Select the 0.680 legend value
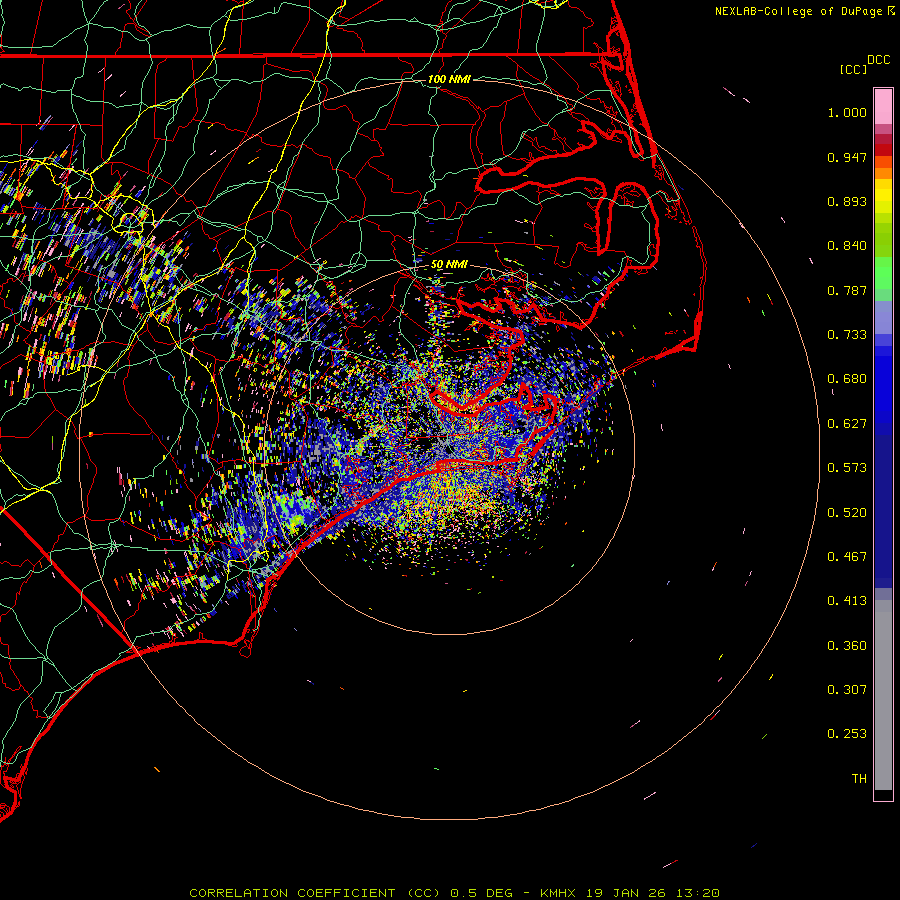 pos(847,379)
